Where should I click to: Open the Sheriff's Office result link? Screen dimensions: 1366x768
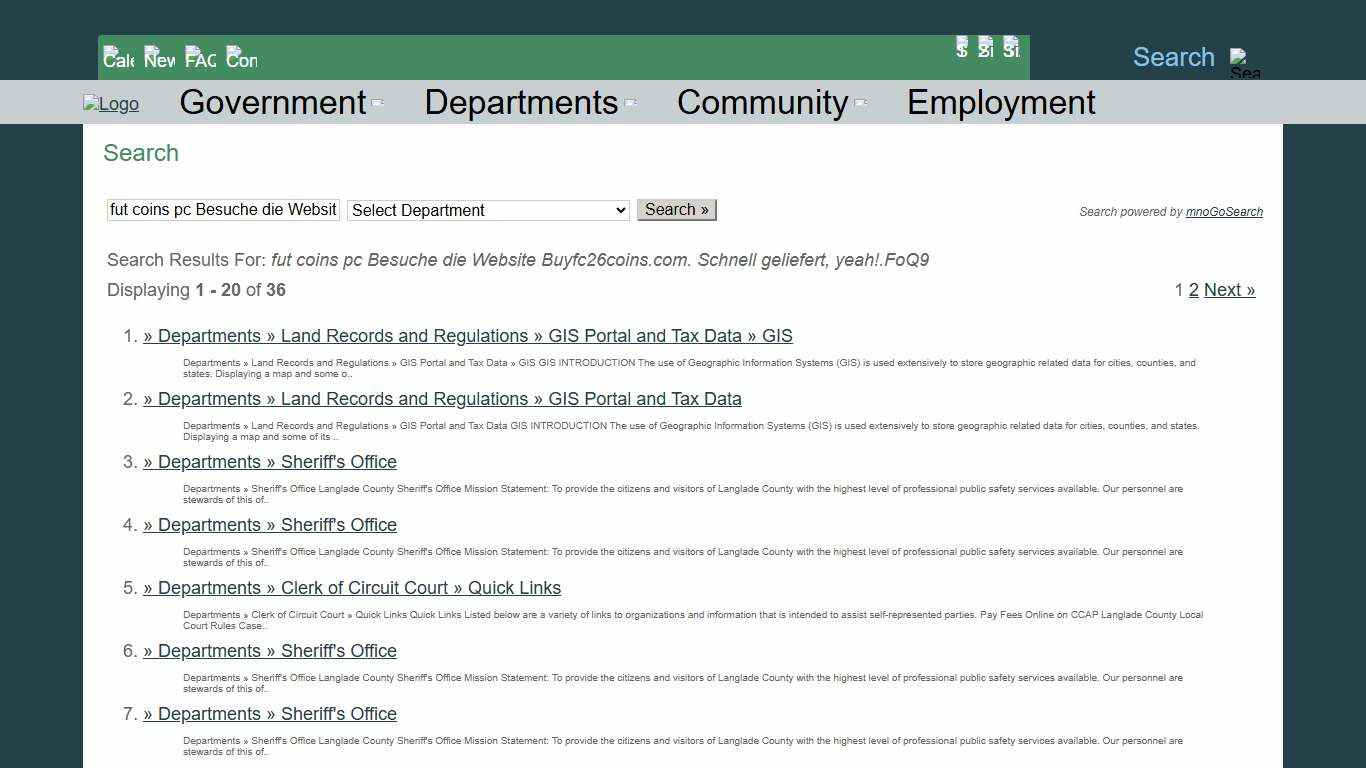point(270,461)
